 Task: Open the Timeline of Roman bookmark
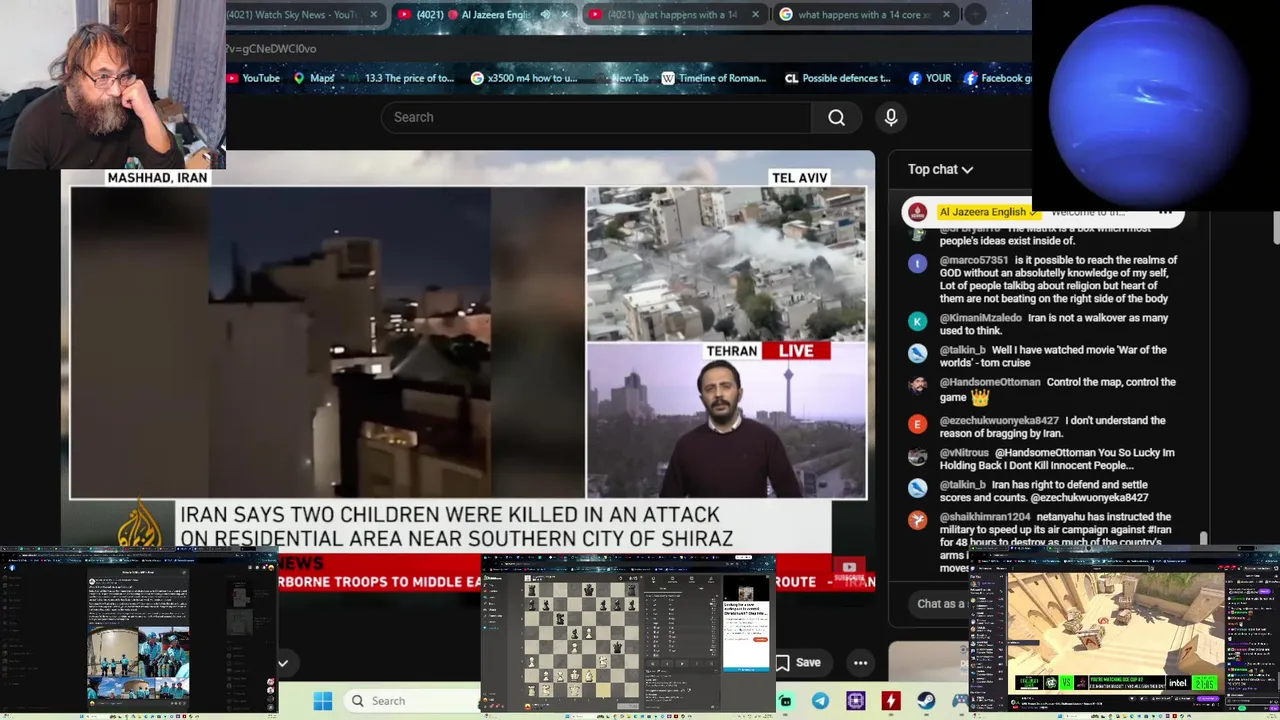point(714,78)
